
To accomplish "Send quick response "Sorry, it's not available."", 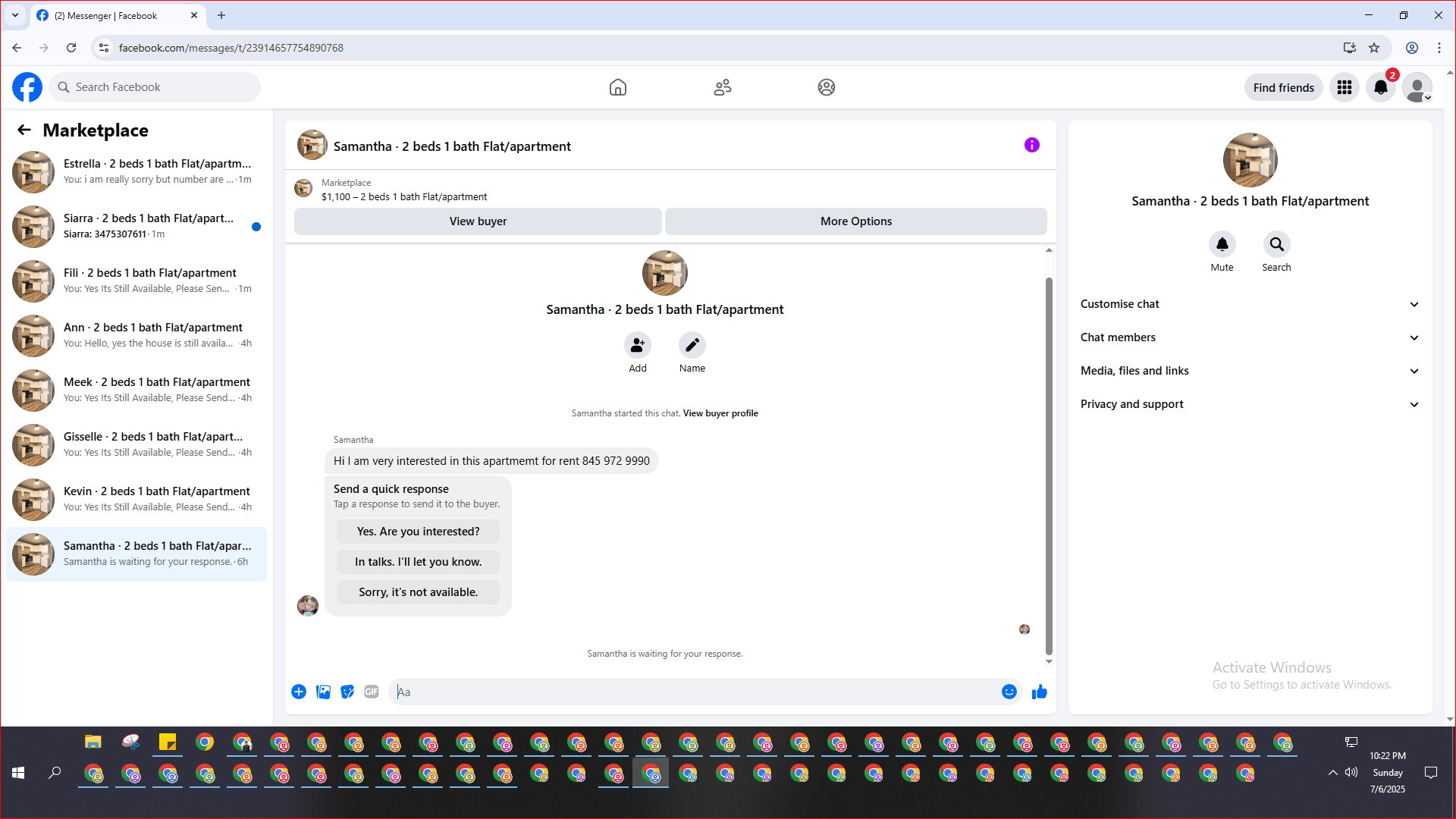I will point(418,592).
